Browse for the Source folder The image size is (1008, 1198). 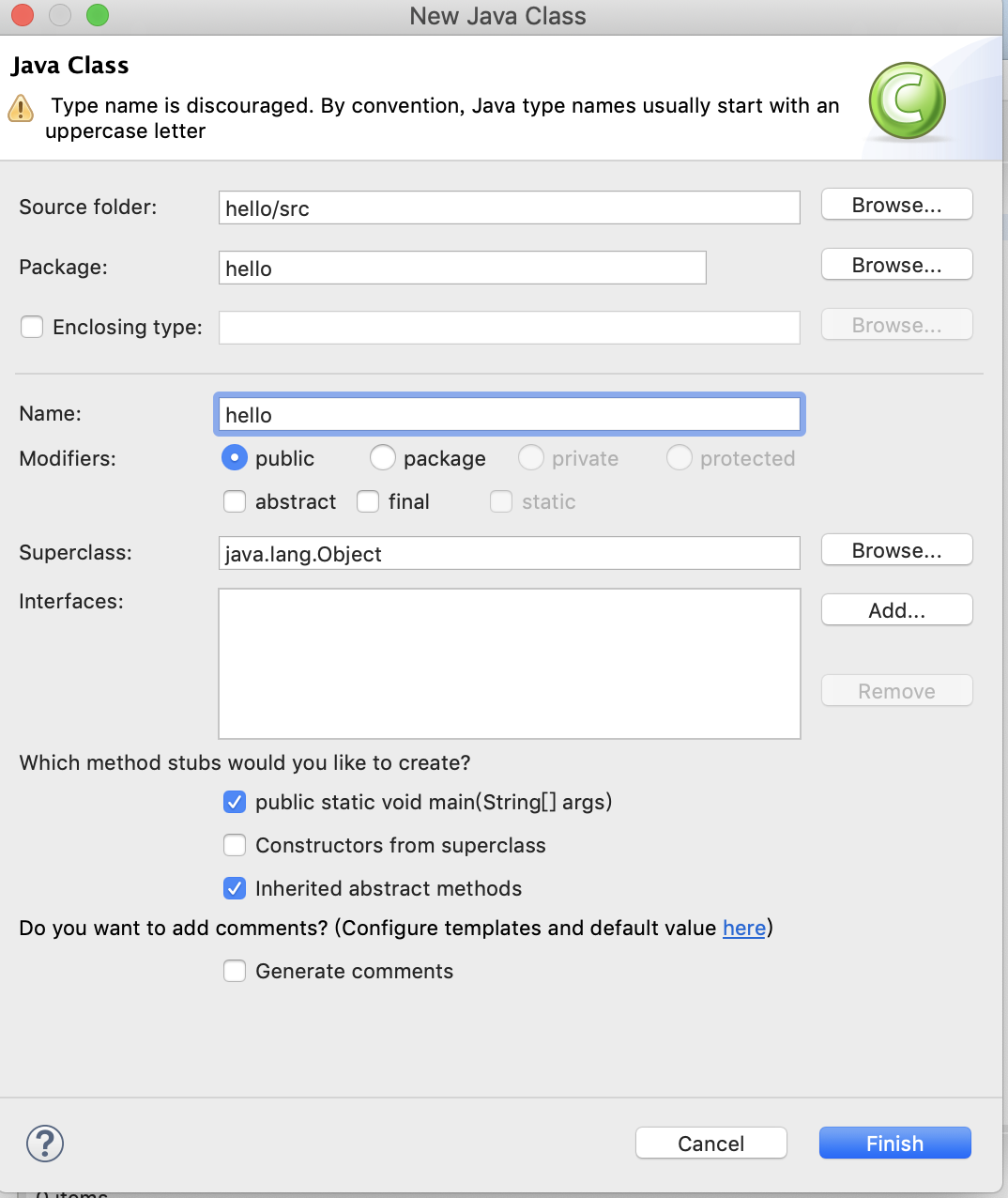[896, 205]
